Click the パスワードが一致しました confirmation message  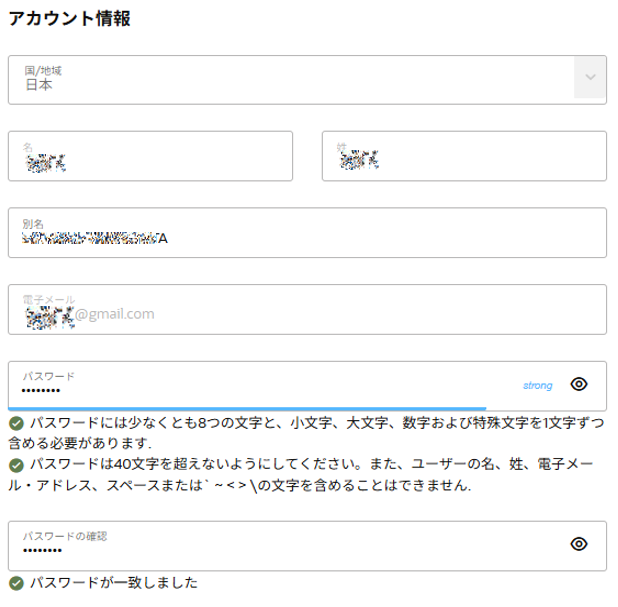113,583
